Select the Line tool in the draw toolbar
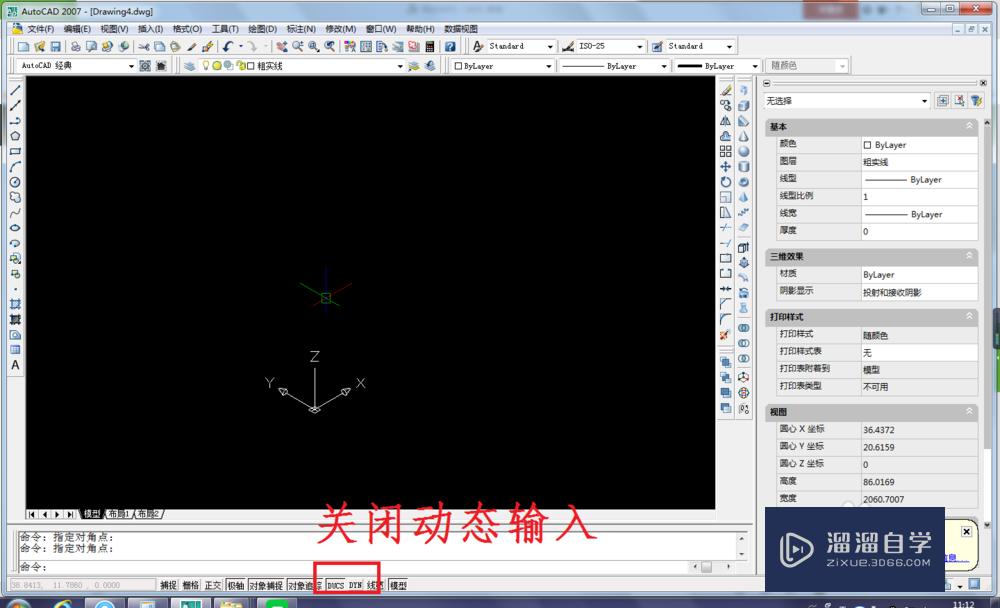 point(13,90)
